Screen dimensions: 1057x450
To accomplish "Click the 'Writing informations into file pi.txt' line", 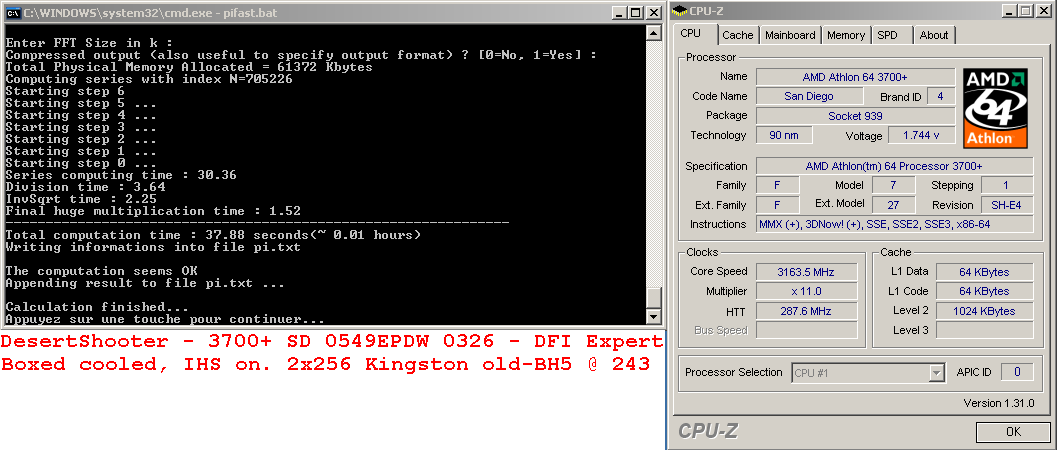I will tap(153, 247).
